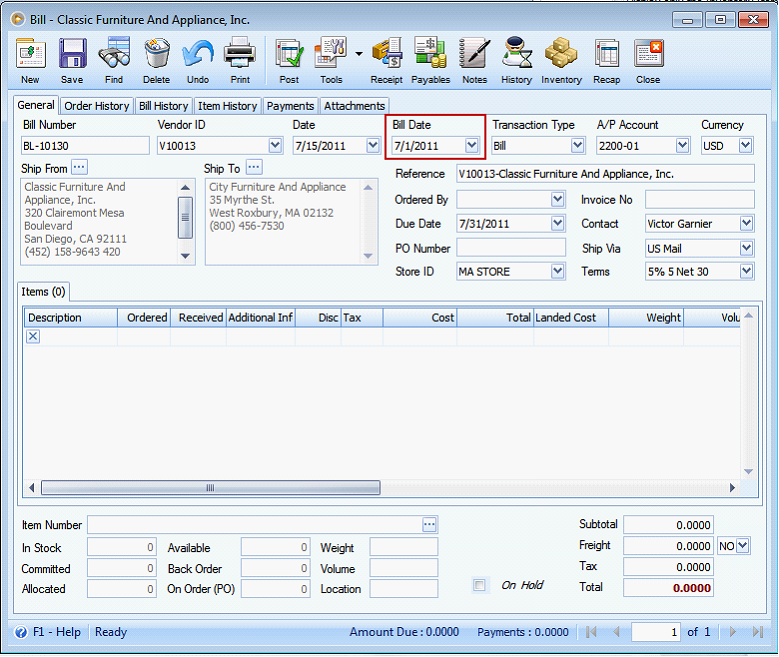779x657 pixels.
Task: Click the Ship From scrollbar down arrow
Action: pyautogui.click(x=185, y=256)
